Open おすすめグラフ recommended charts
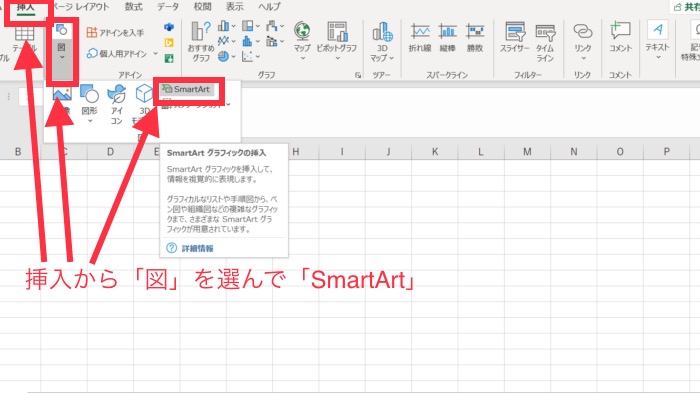The width and height of the screenshot is (700, 393). pyautogui.click(x=201, y=42)
